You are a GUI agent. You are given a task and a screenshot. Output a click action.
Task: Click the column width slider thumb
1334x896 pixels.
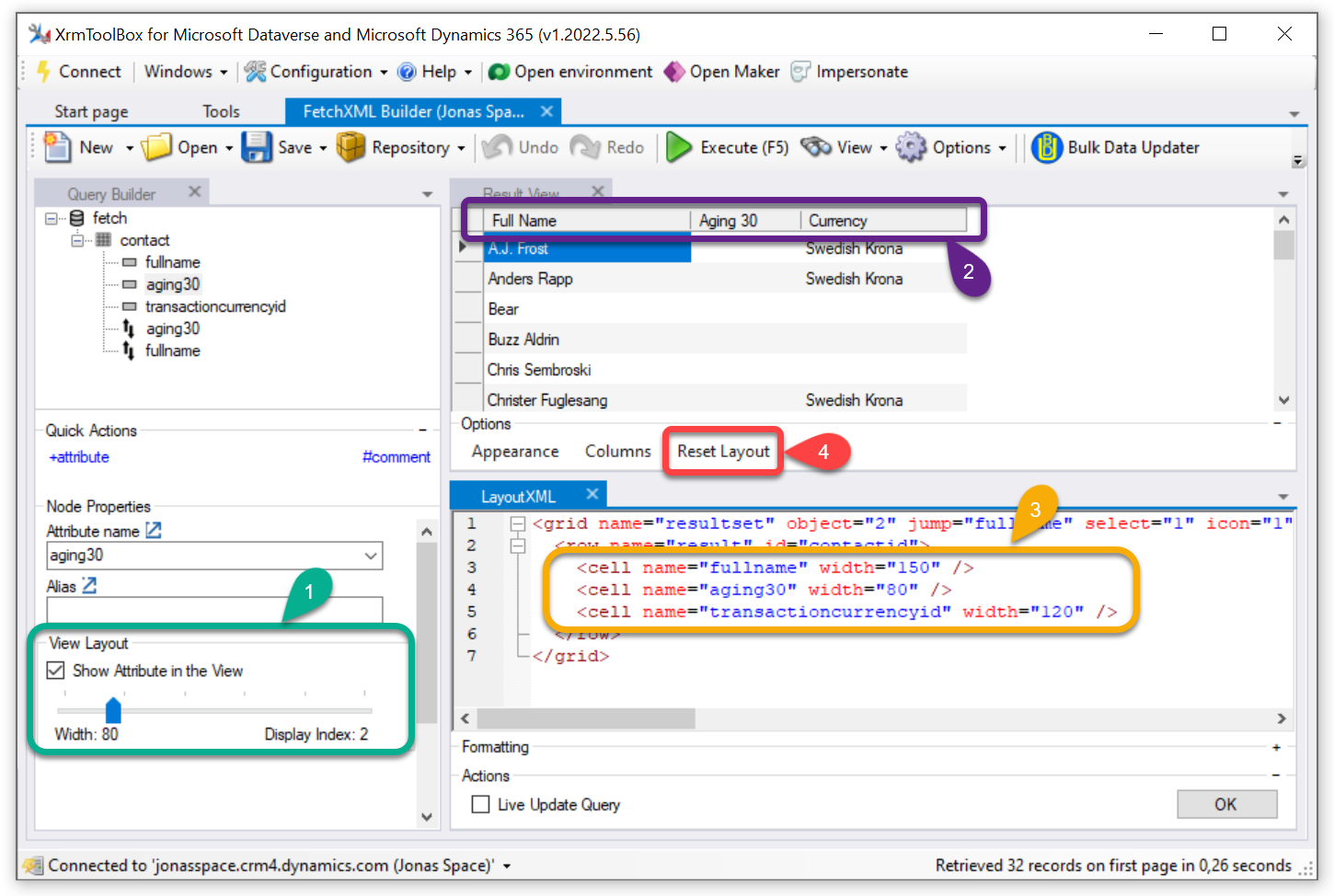click(113, 709)
